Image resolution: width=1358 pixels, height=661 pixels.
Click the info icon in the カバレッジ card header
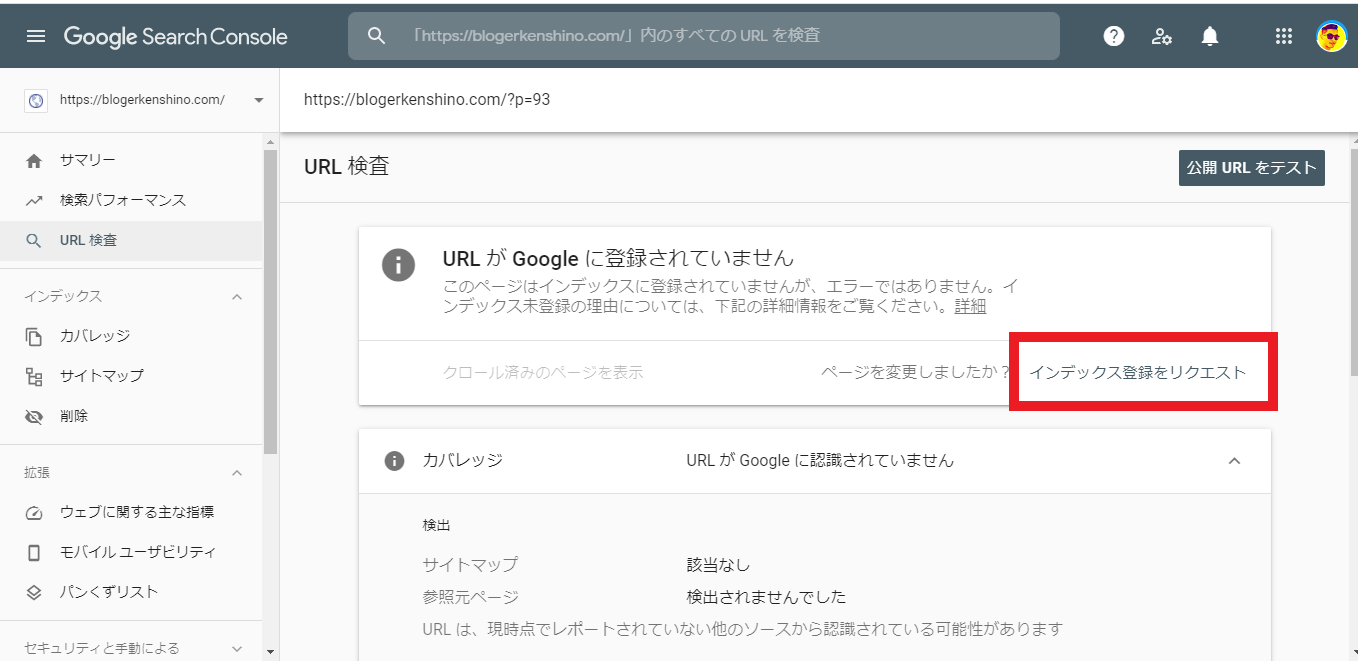tap(394, 461)
